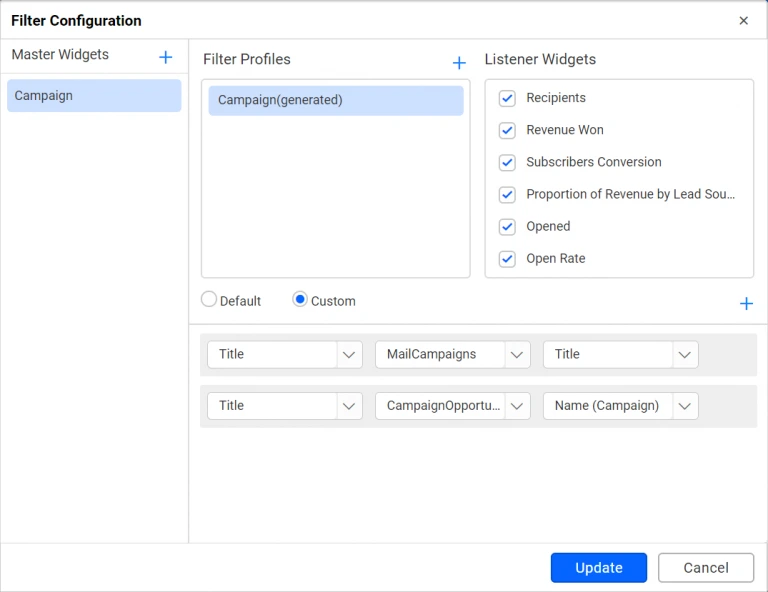Disable Subscribers Conversion listener widget
Screen dimensions: 768x592
click(x=507, y=162)
